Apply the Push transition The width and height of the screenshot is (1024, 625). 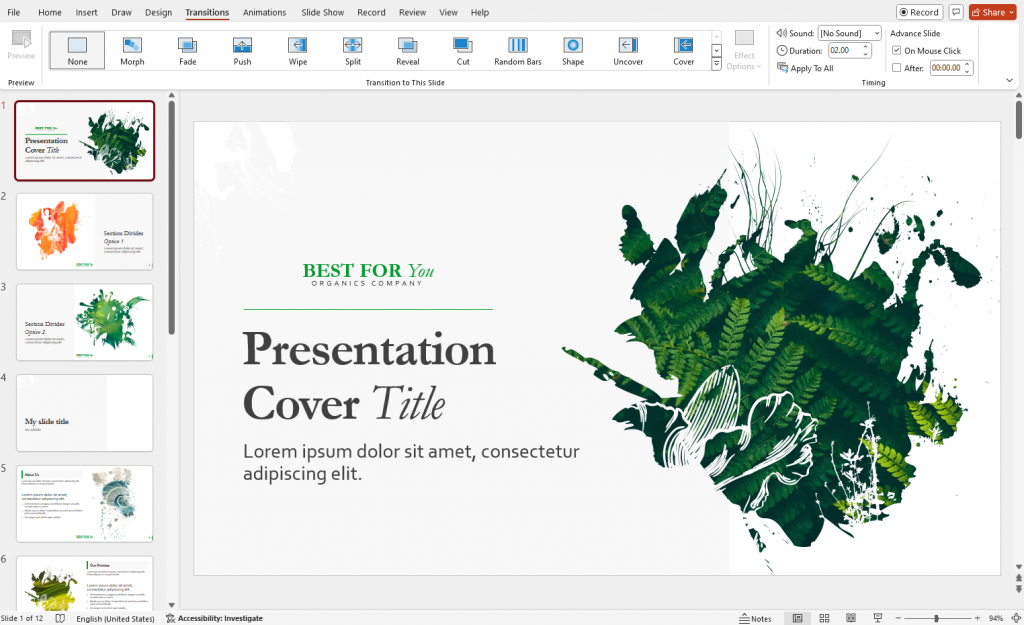coord(242,50)
